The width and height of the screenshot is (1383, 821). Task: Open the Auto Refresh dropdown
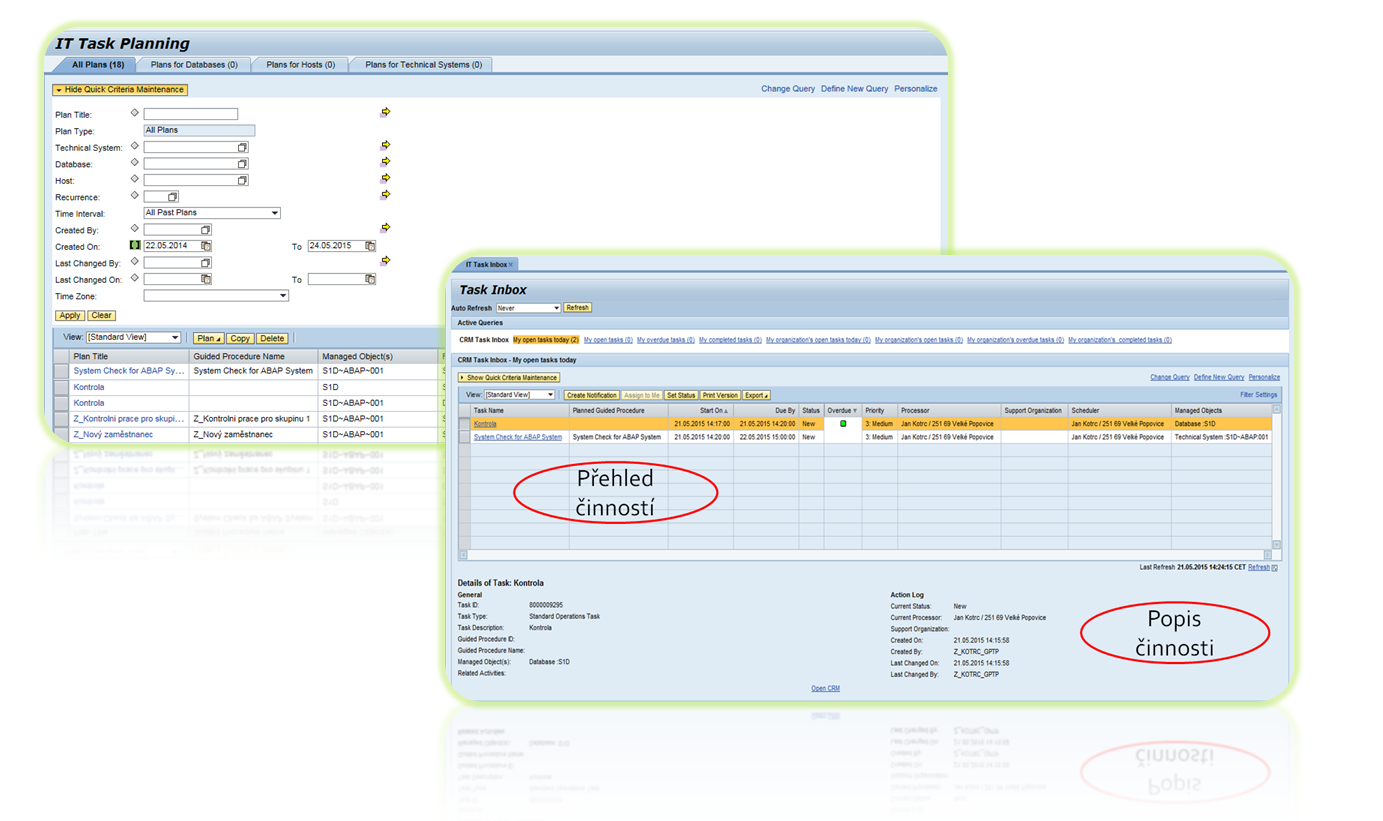[x=555, y=308]
